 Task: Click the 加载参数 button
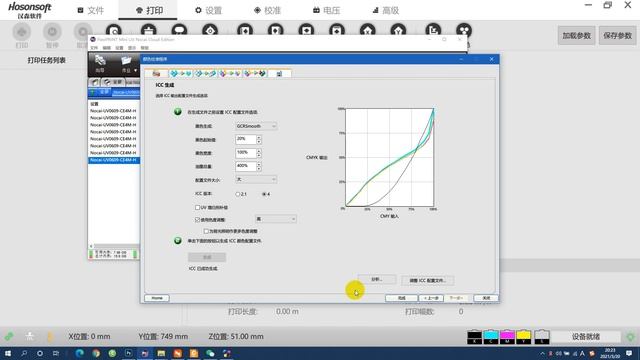click(x=576, y=36)
